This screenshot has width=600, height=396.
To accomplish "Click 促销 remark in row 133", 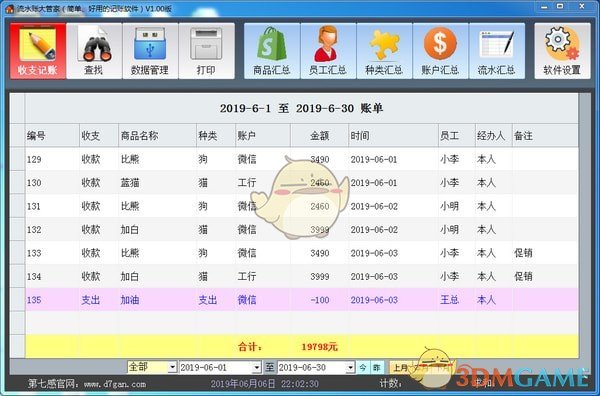I will pos(523,253).
